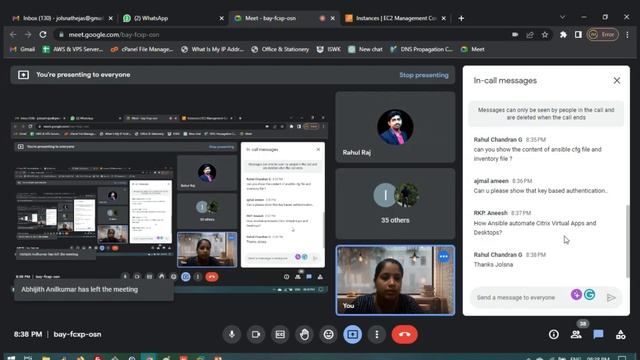
Task: Open the AWS & VPS Server bookmark
Action: (x=73, y=49)
